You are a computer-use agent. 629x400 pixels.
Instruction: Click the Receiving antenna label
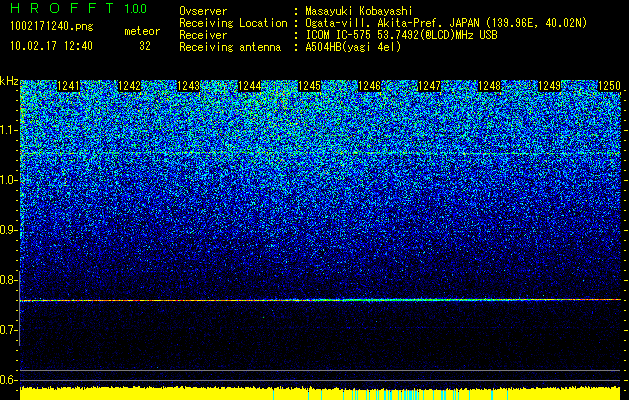230,47
